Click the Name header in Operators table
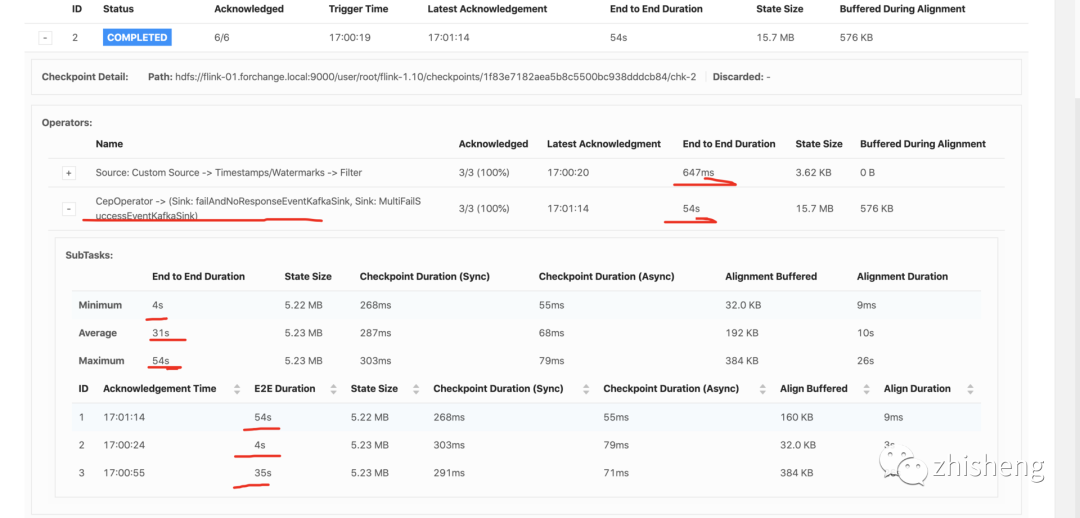The width and height of the screenshot is (1080, 518). 109,144
